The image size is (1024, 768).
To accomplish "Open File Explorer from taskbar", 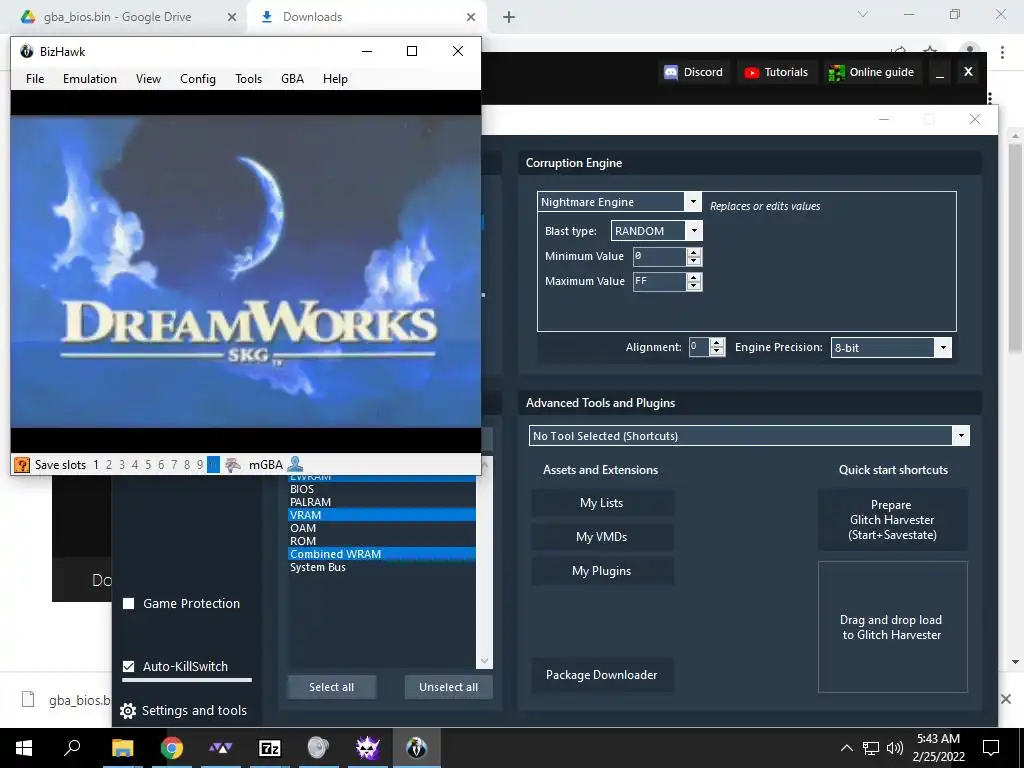I will (x=122, y=748).
